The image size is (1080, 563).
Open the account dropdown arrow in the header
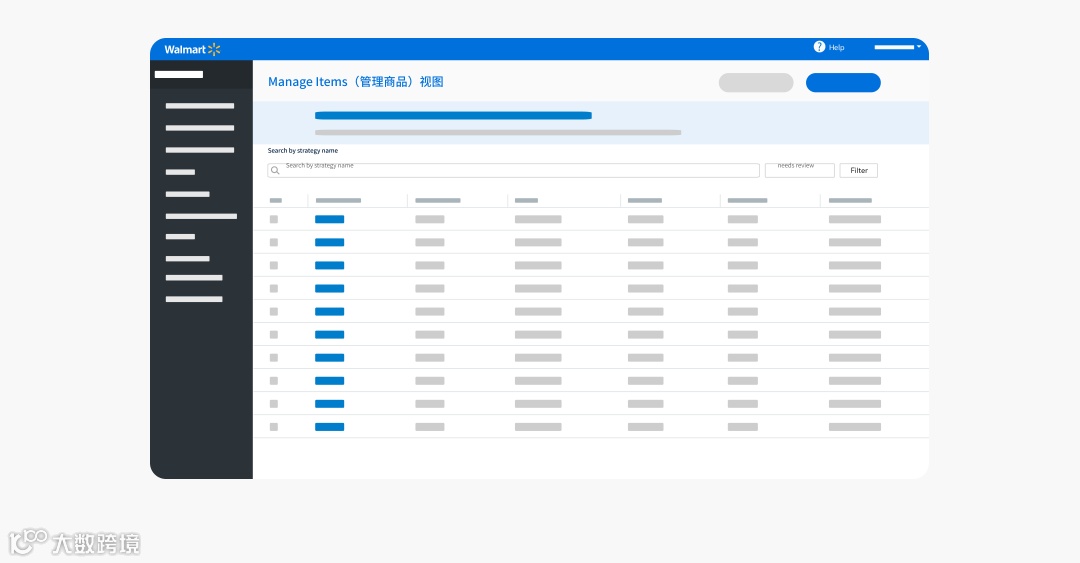[919, 46]
